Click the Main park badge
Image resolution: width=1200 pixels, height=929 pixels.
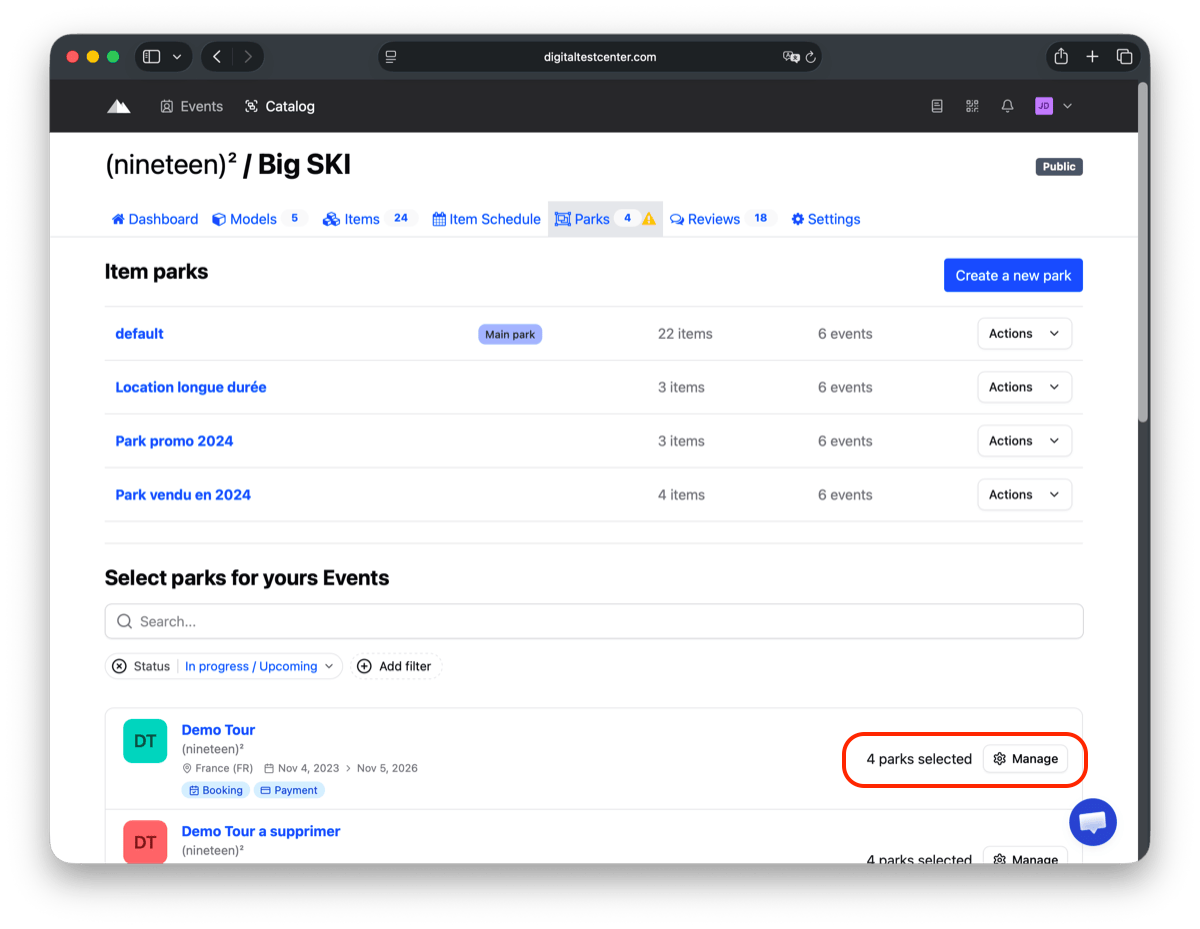(510, 334)
